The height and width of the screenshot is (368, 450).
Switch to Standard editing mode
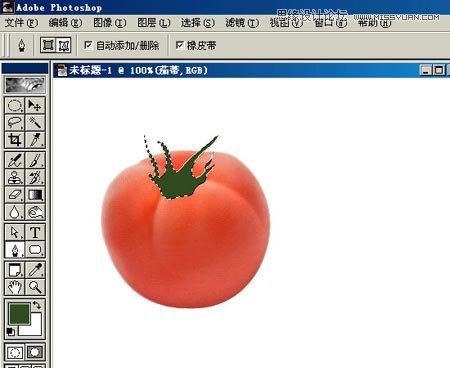tap(15, 352)
